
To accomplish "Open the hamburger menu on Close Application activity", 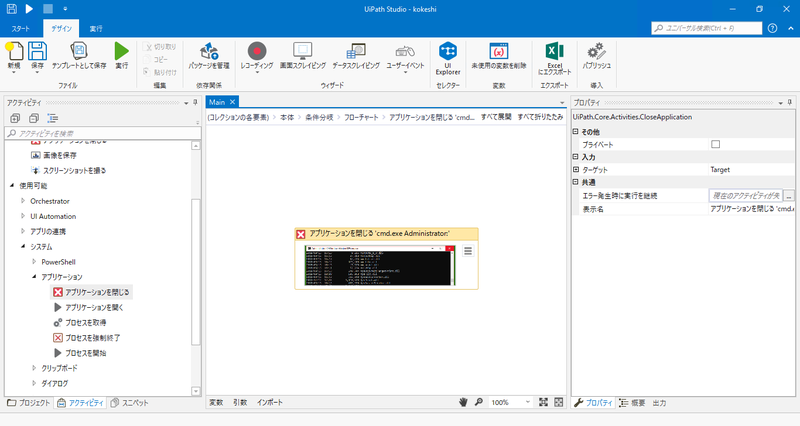I will (468, 250).
